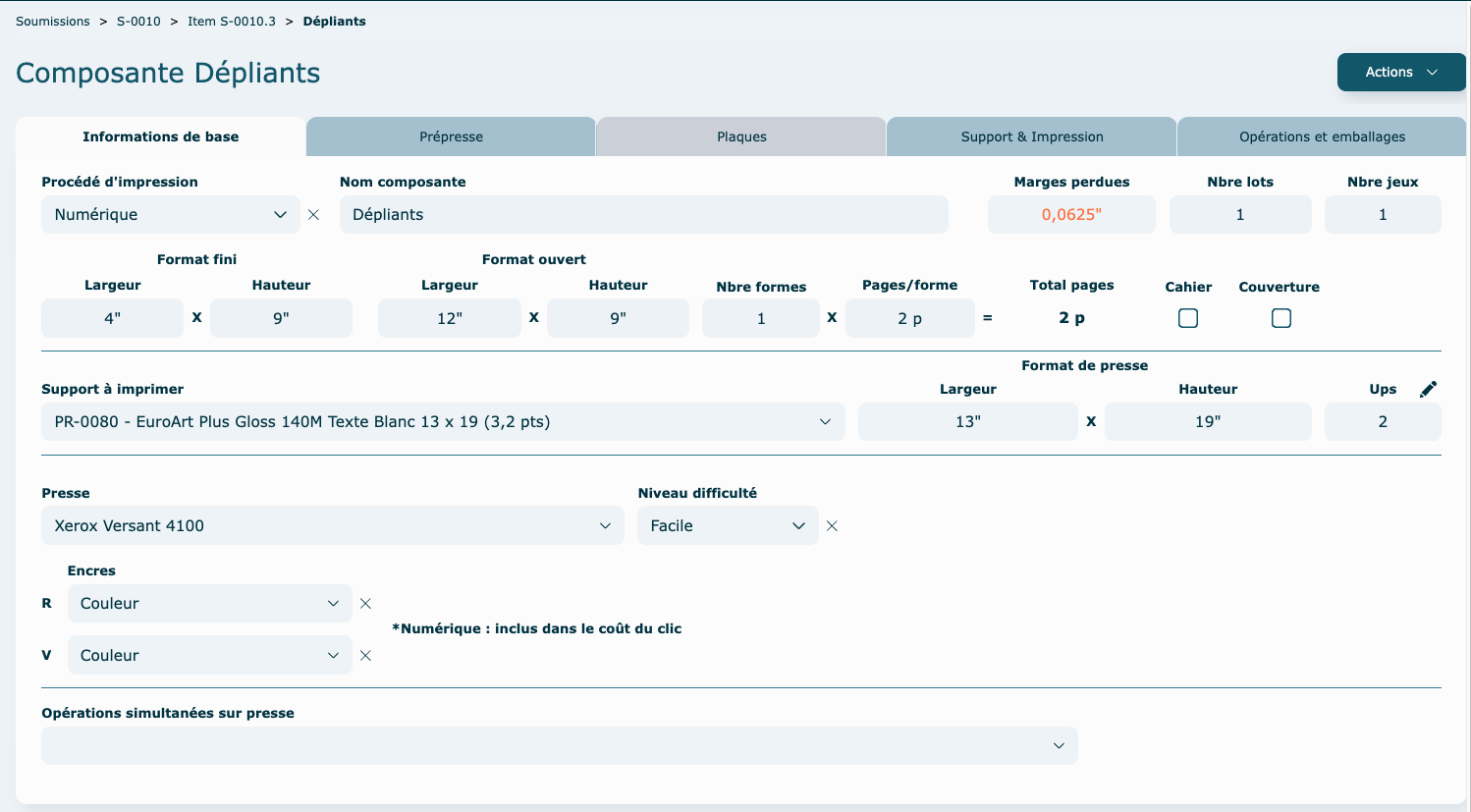Viewport: 1471px width, 812px height.
Task: Open the Niveau difficulté Facile dropdown
Action: 727,526
